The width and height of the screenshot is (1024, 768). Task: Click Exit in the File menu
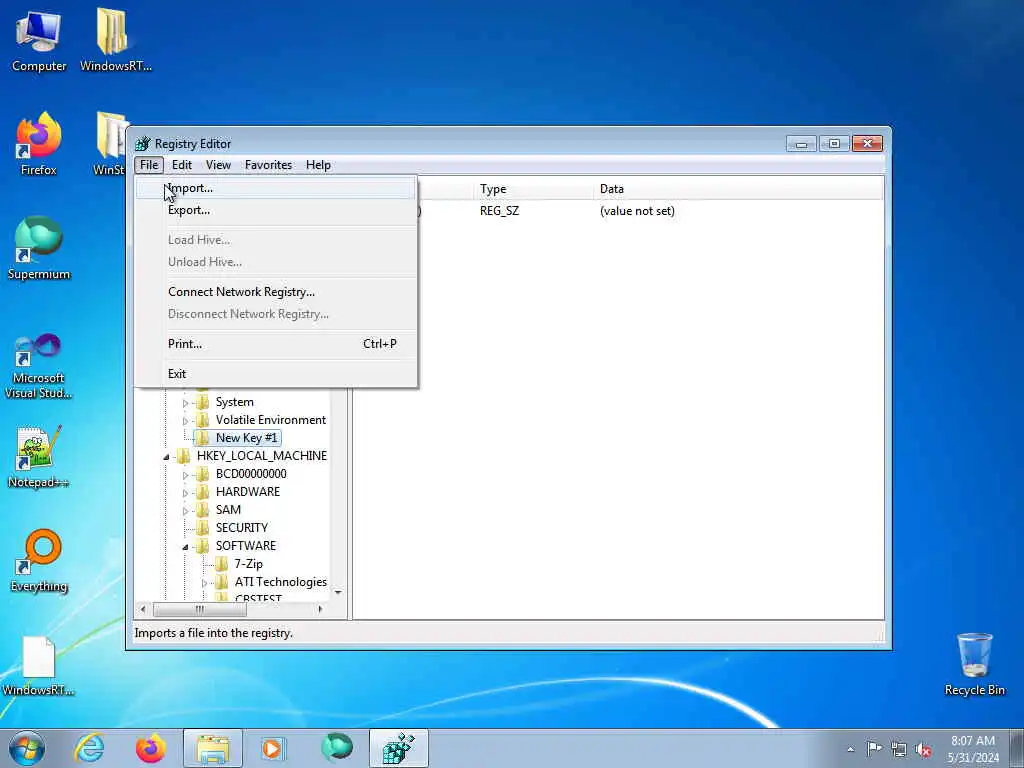275,374
